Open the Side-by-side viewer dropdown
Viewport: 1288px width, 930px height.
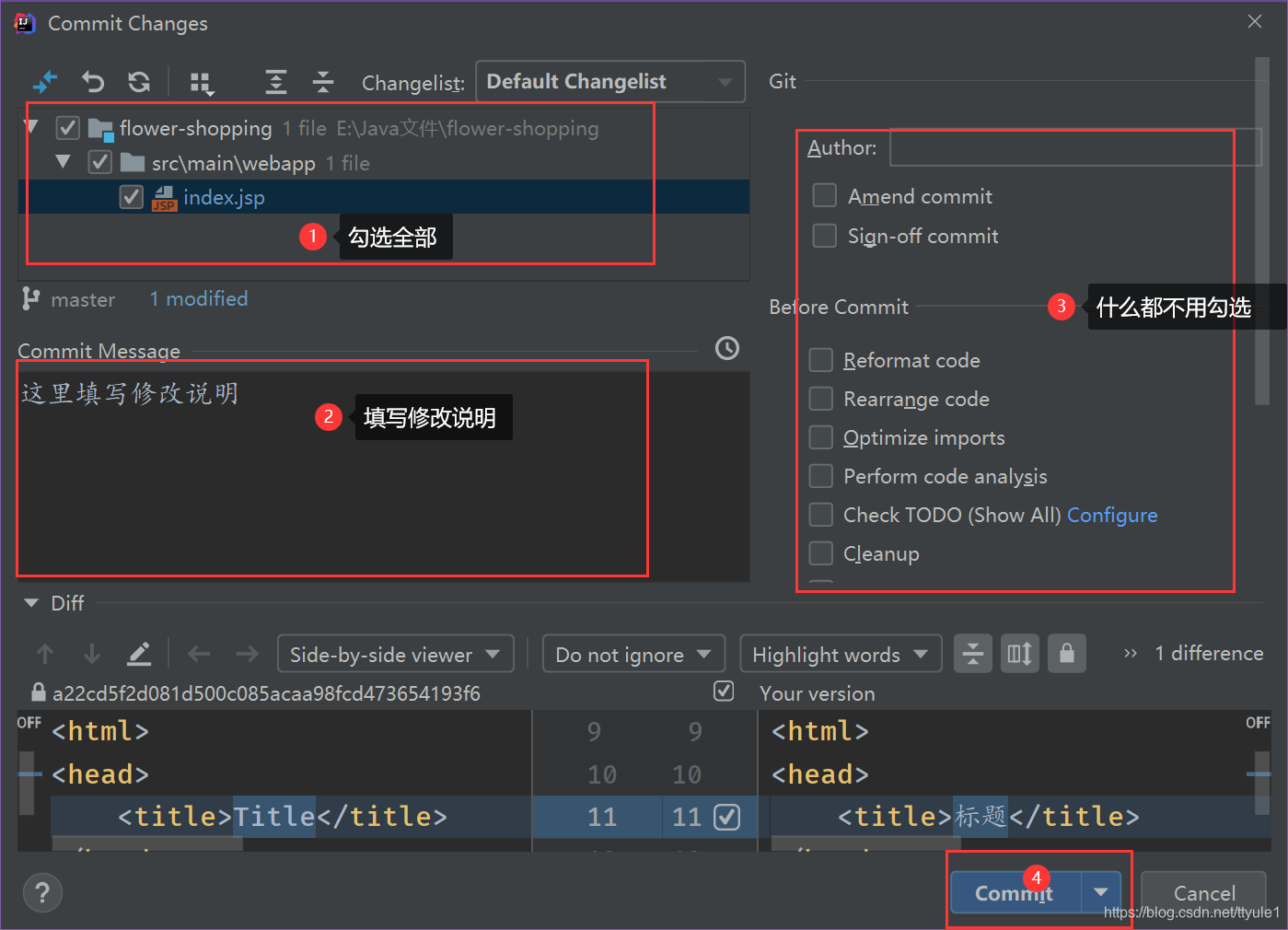[396, 655]
